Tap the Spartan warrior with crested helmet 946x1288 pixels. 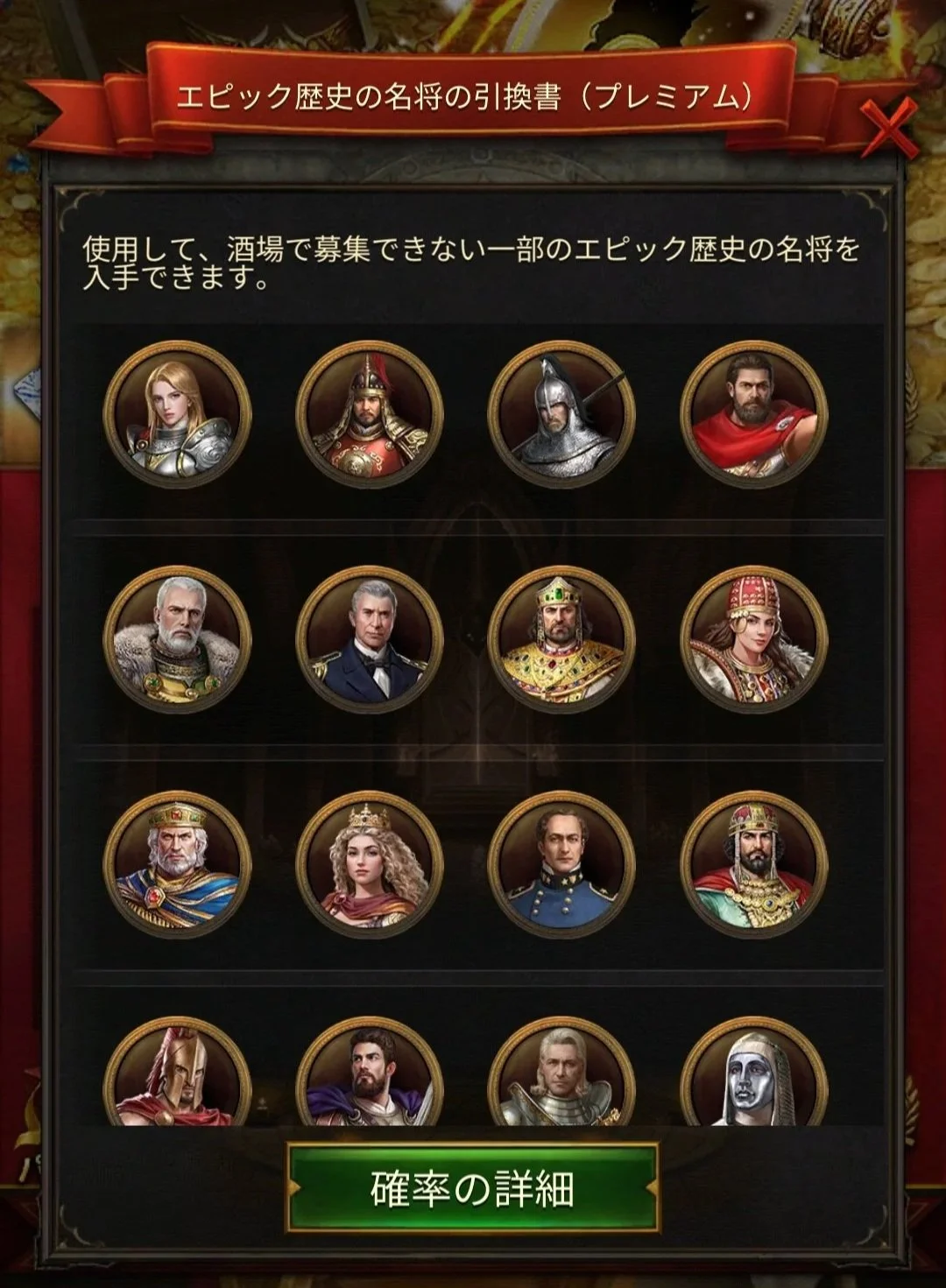click(177, 1072)
